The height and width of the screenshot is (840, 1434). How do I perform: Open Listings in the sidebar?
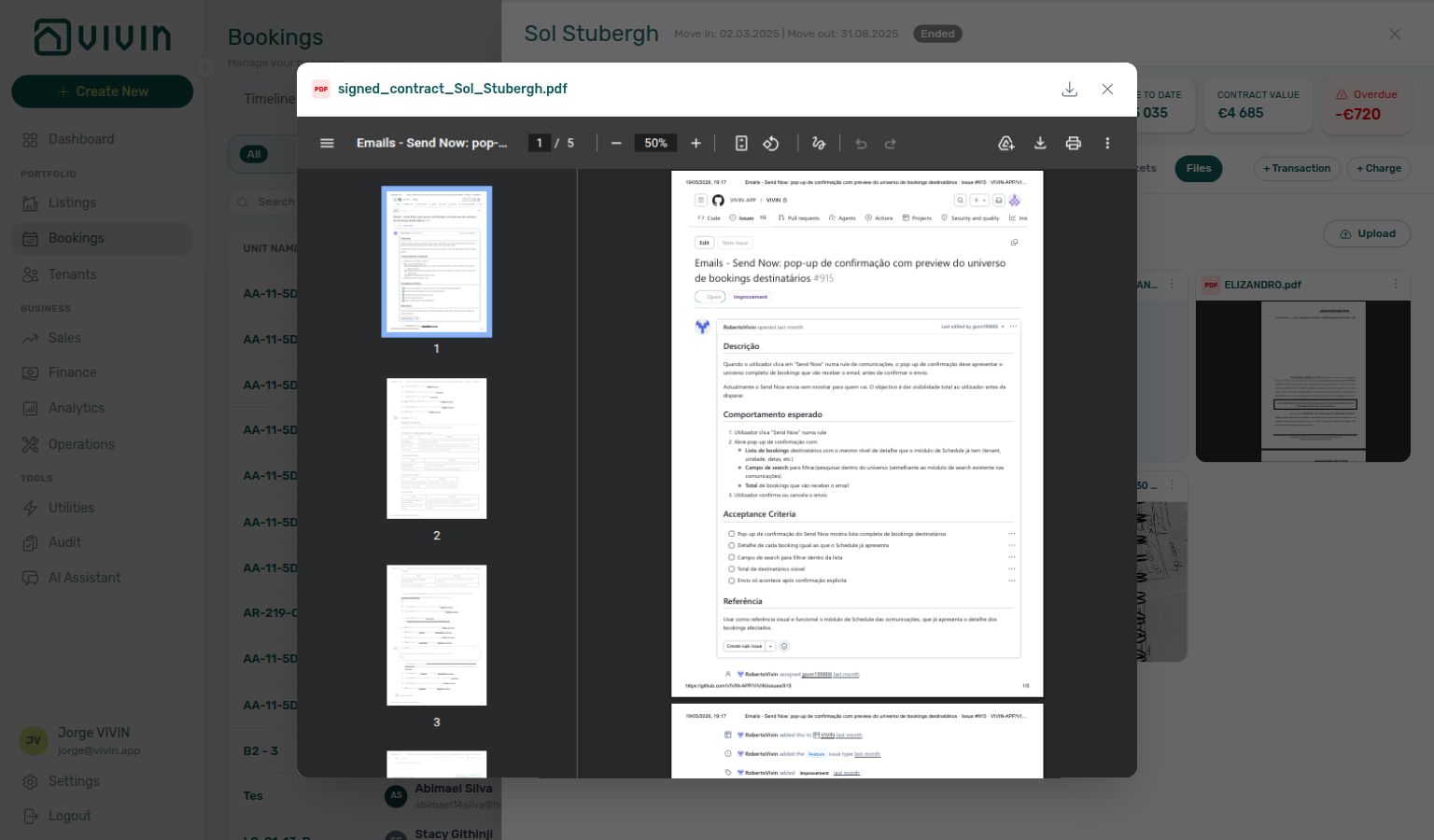tap(102, 203)
